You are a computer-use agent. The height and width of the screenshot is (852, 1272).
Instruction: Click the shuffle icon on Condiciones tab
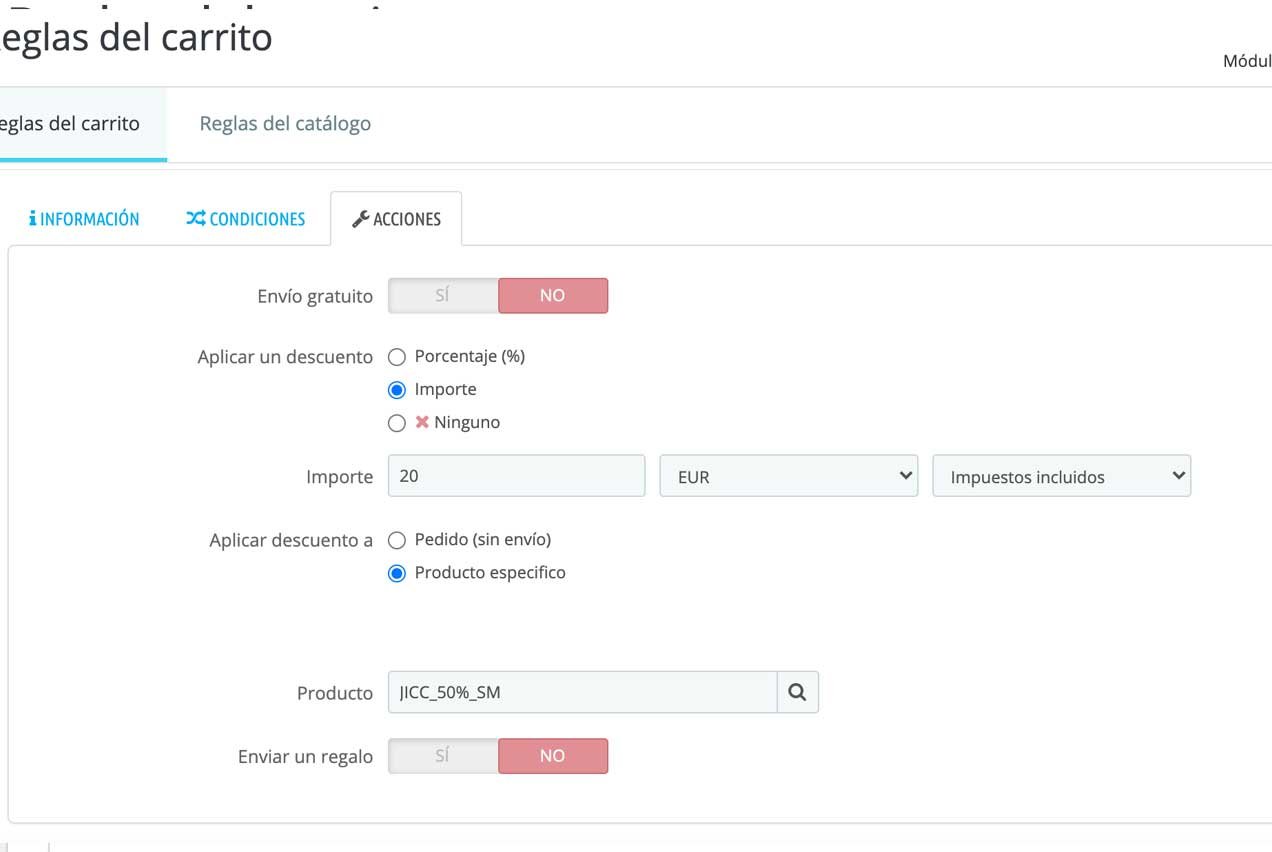point(195,219)
